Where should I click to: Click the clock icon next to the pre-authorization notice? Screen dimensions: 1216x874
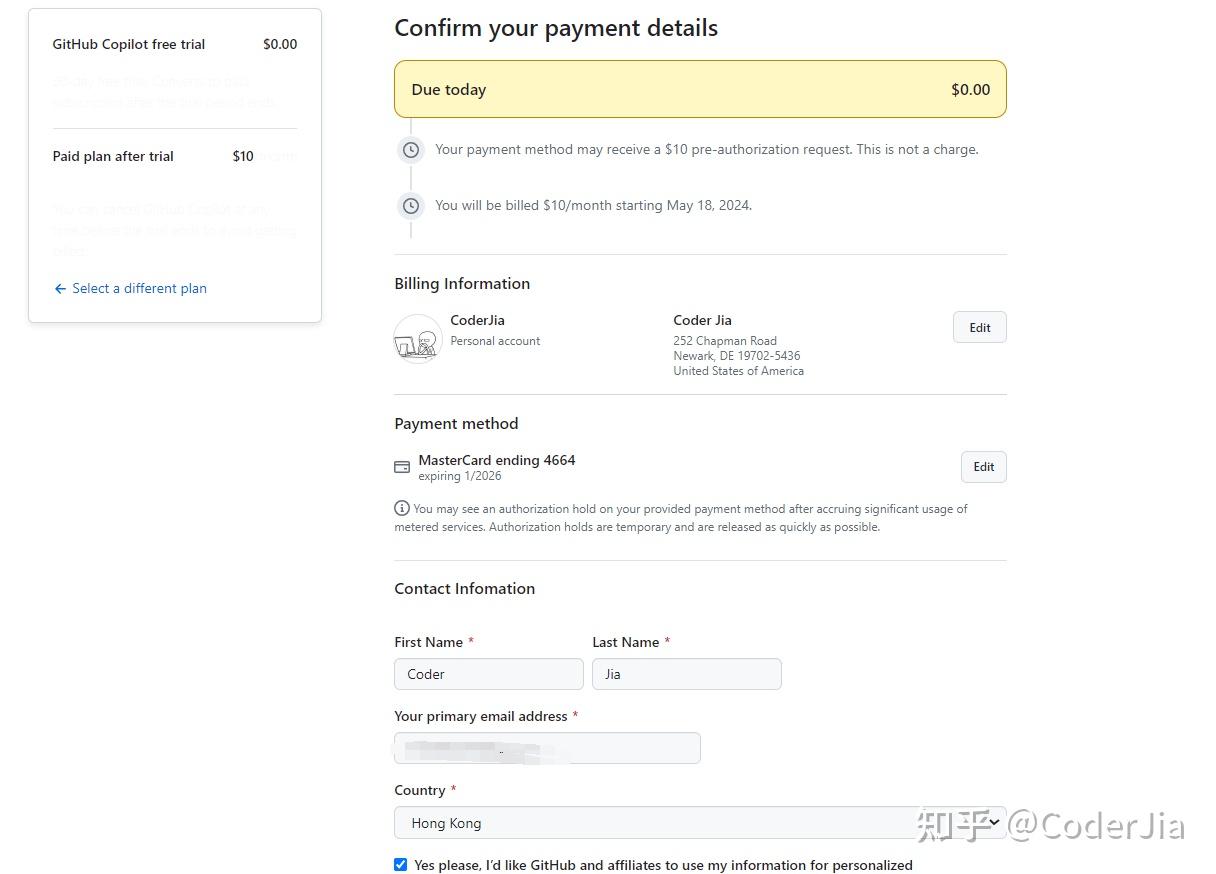click(411, 149)
